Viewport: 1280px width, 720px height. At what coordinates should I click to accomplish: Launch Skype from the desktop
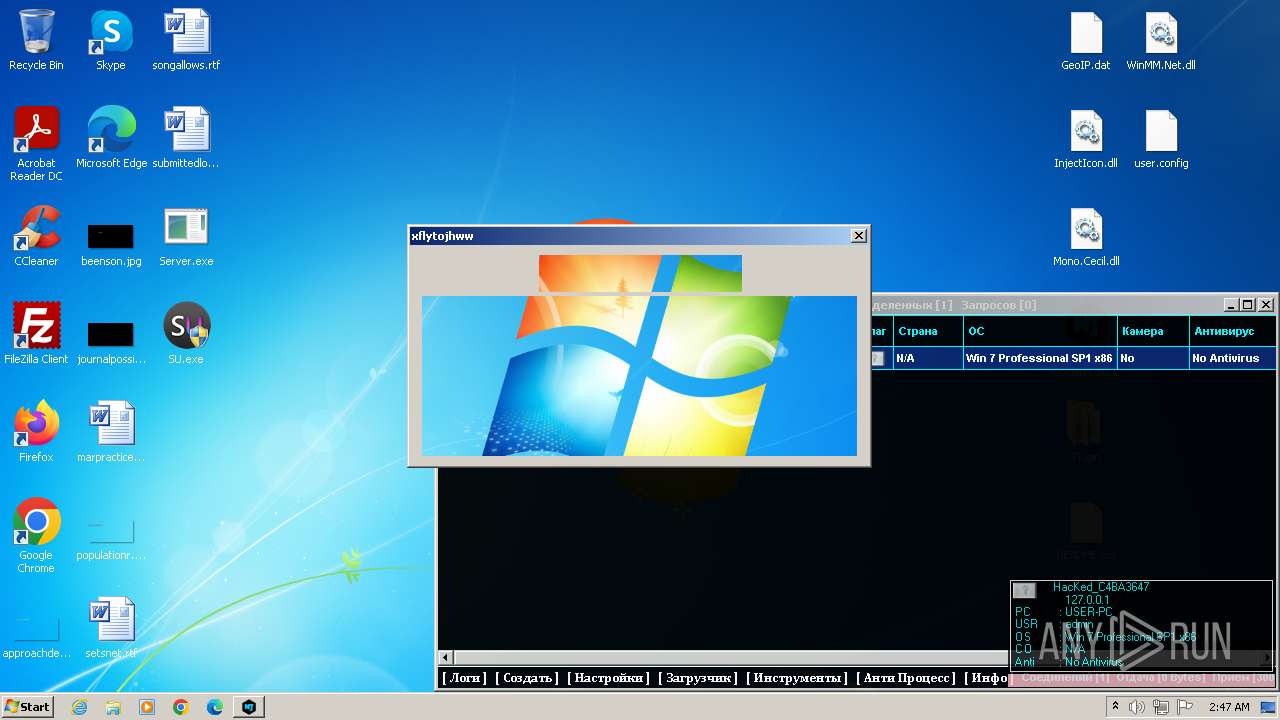111,40
